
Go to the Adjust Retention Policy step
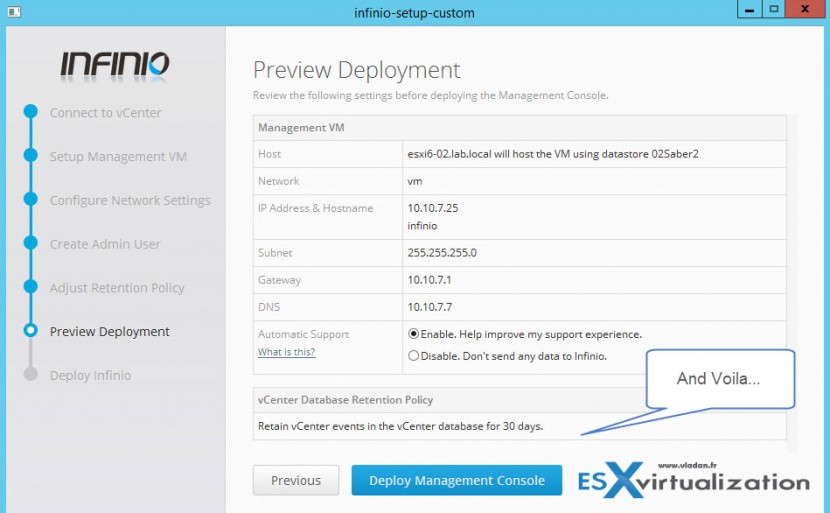pyautogui.click(x=117, y=288)
